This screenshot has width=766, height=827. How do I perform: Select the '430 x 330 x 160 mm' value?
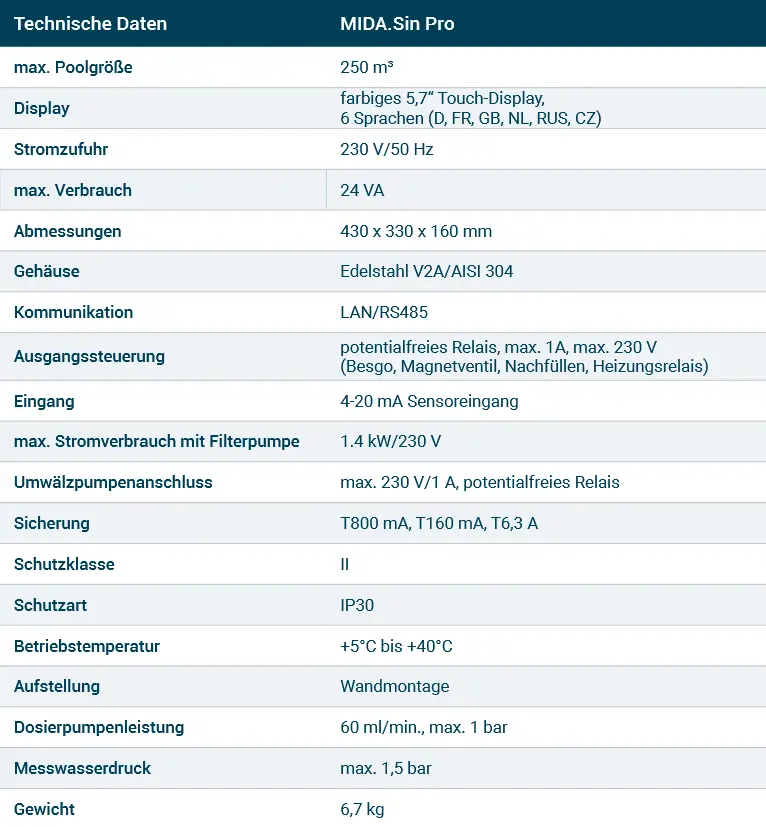point(416,231)
